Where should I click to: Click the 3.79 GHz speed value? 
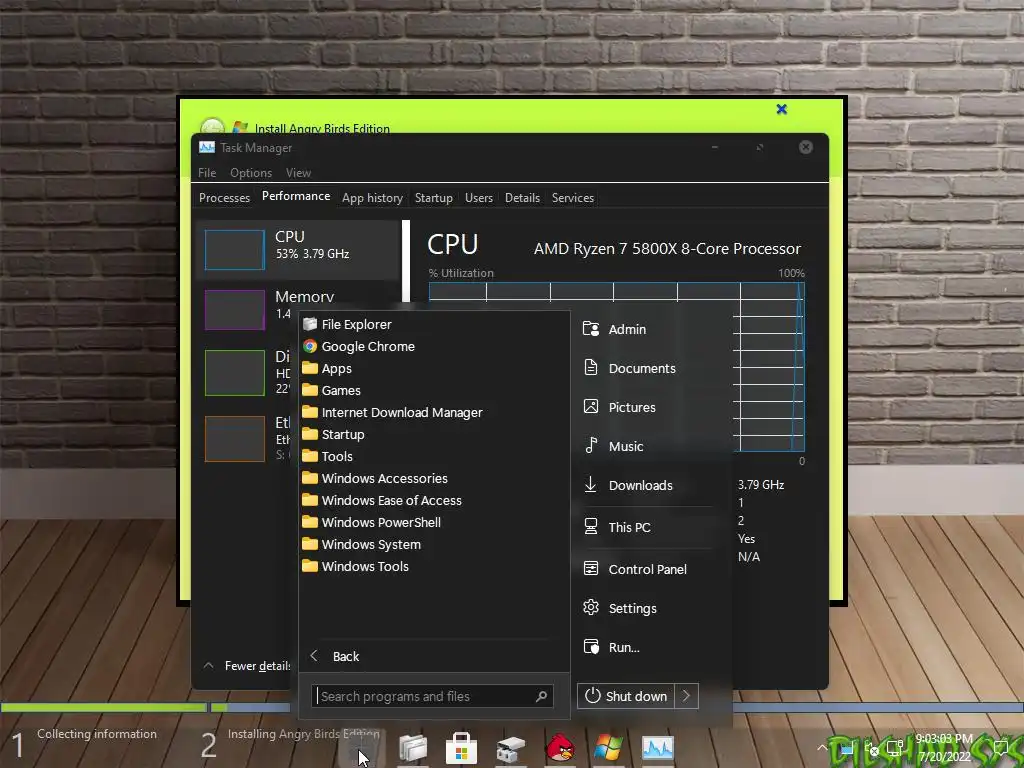[x=761, y=485]
